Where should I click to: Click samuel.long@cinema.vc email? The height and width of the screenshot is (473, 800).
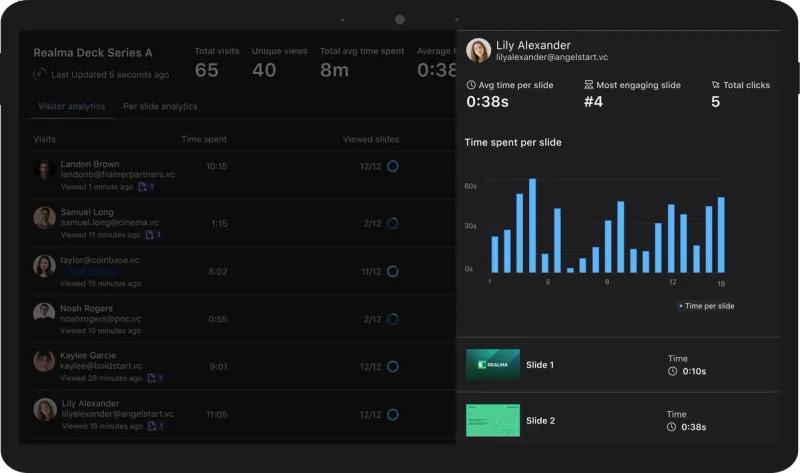pyautogui.click(x=110, y=222)
